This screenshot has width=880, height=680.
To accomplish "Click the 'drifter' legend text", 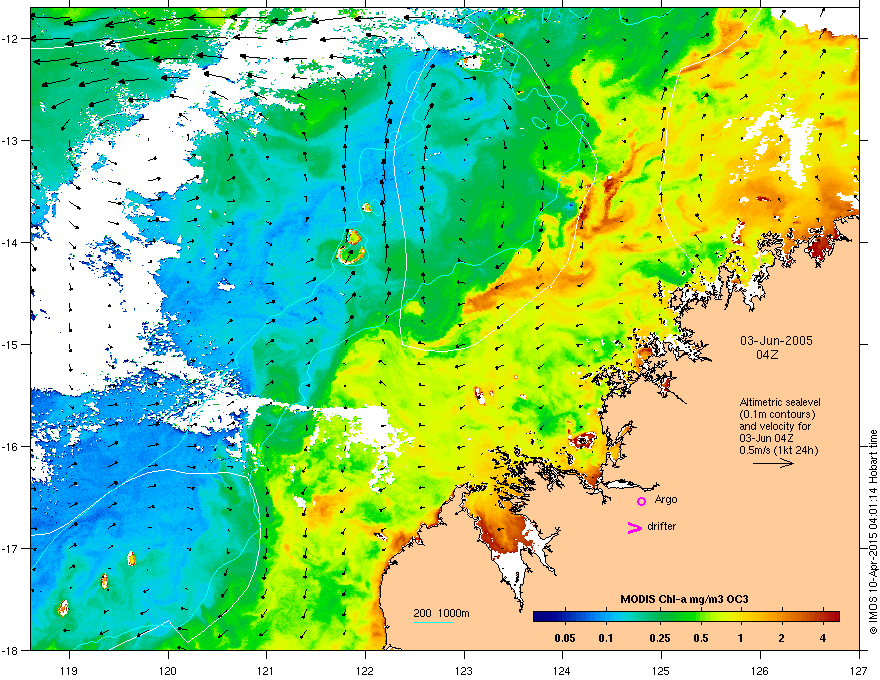I will 662,526.
